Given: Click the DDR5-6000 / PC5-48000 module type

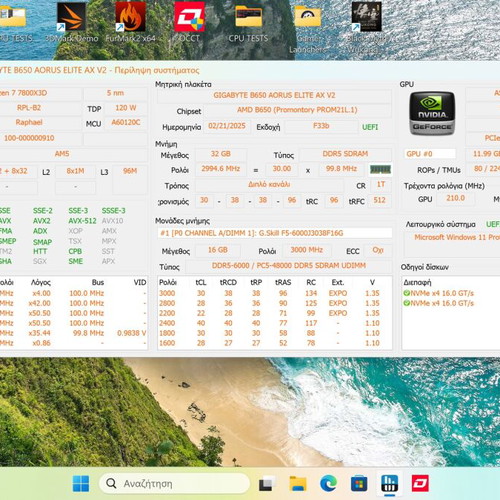Looking at the screenshot, I should [x=289, y=266].
